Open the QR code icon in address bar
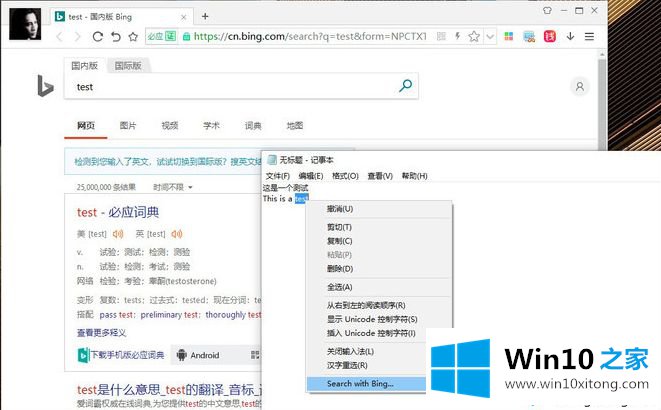This screenshot has height=410, width=661. click(441, 36)
